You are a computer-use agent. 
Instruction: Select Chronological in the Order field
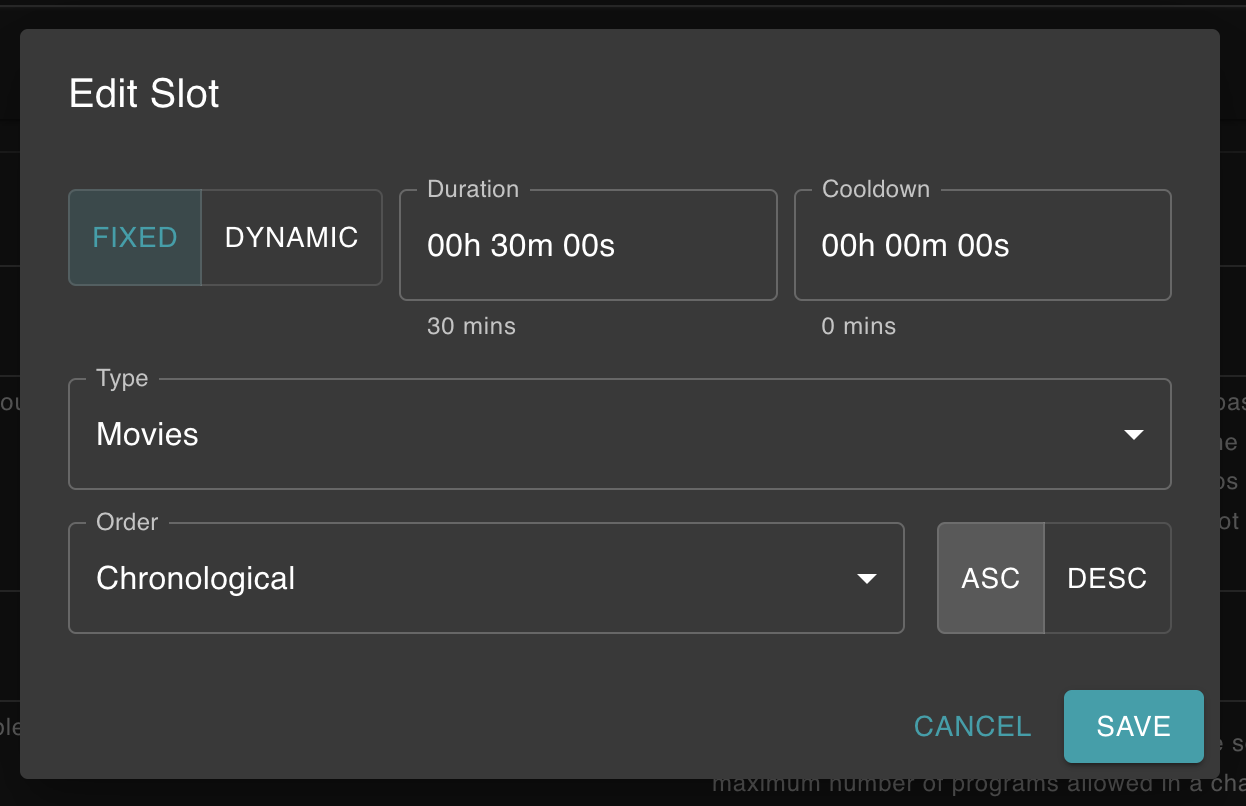[195, 578]
